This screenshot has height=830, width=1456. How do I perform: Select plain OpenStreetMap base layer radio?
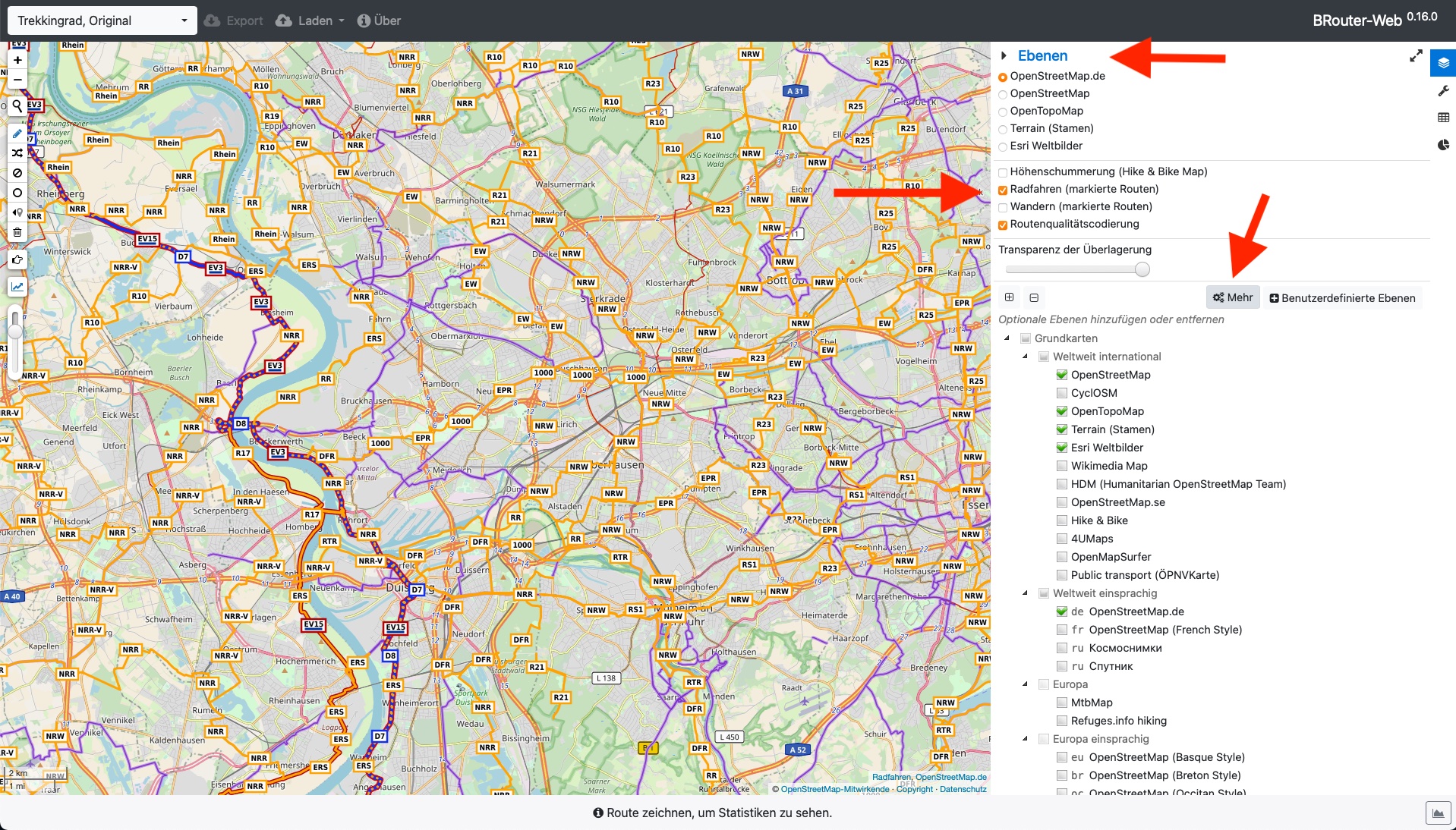(1003, 94)
